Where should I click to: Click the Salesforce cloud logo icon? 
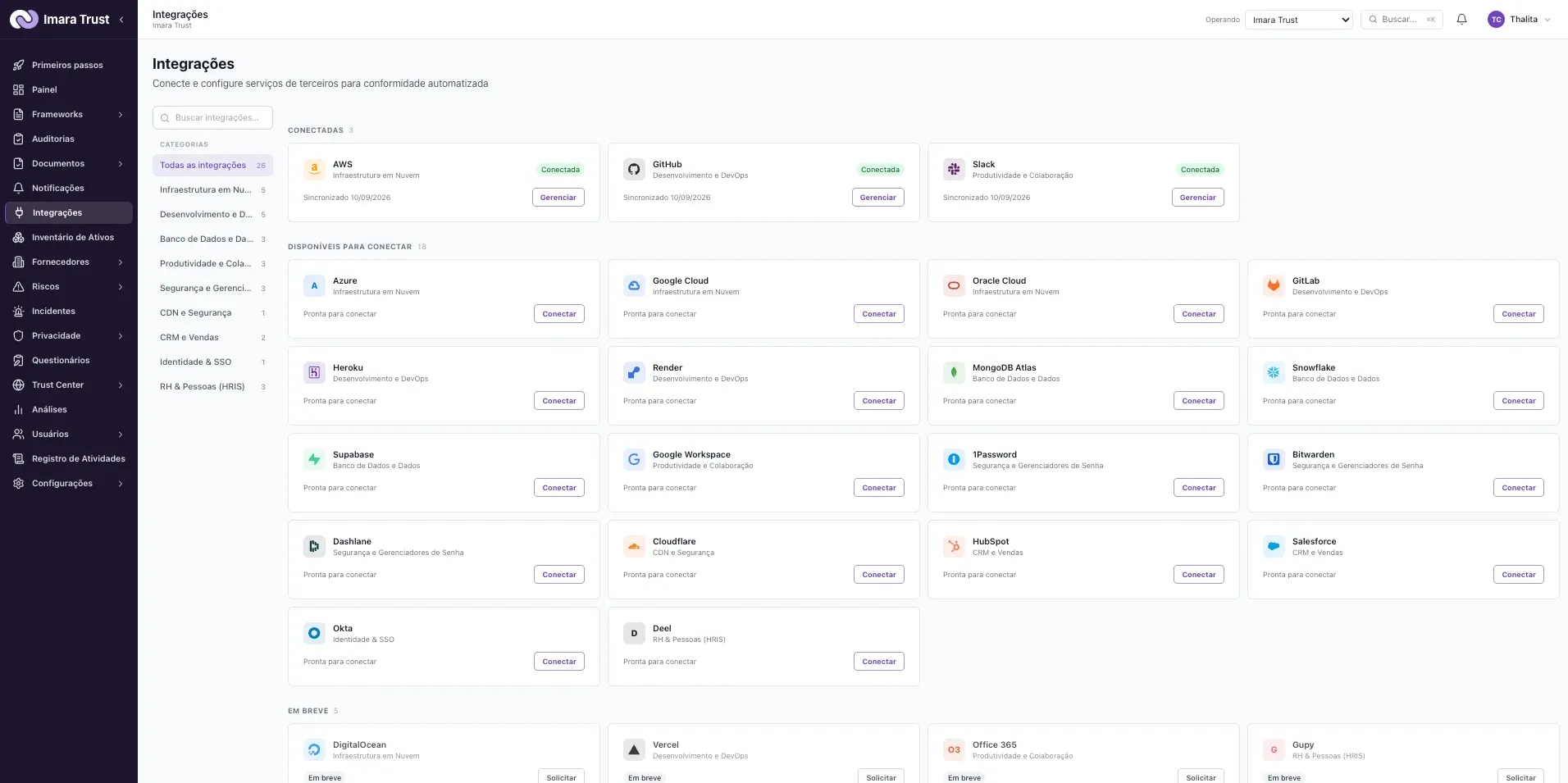click(1274, 547)
